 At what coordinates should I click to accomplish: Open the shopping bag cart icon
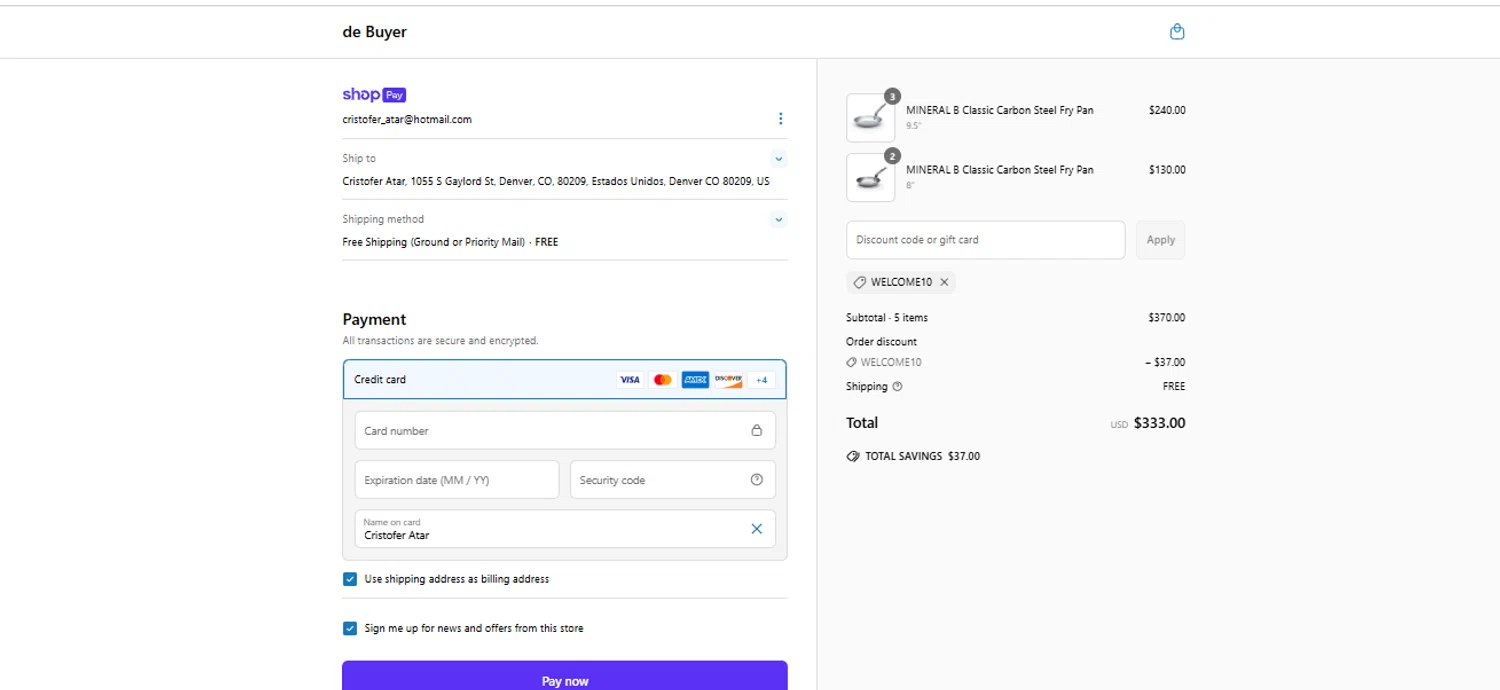(x=1177, y=32)
